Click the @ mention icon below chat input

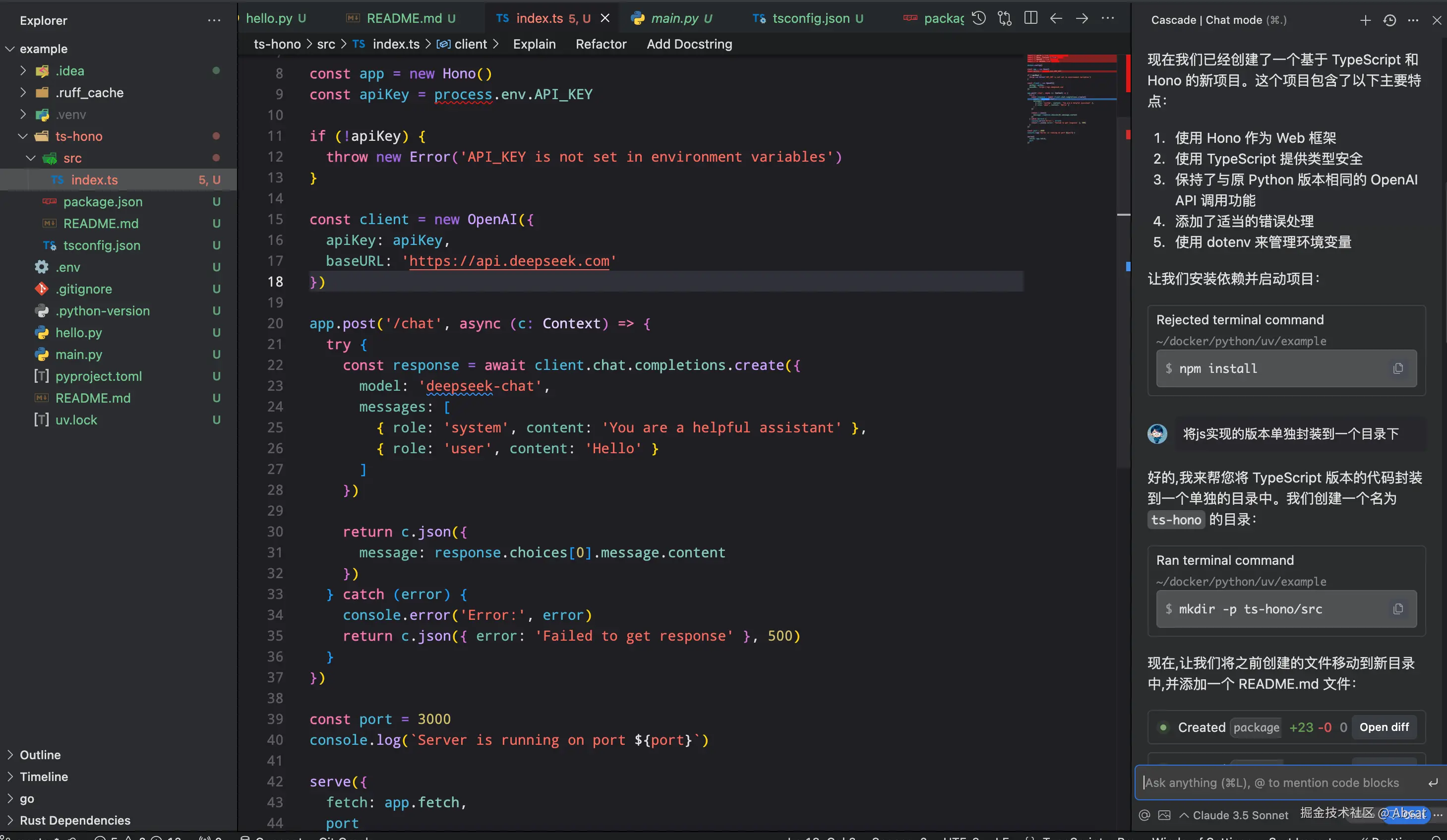(x=1145, y=815)
